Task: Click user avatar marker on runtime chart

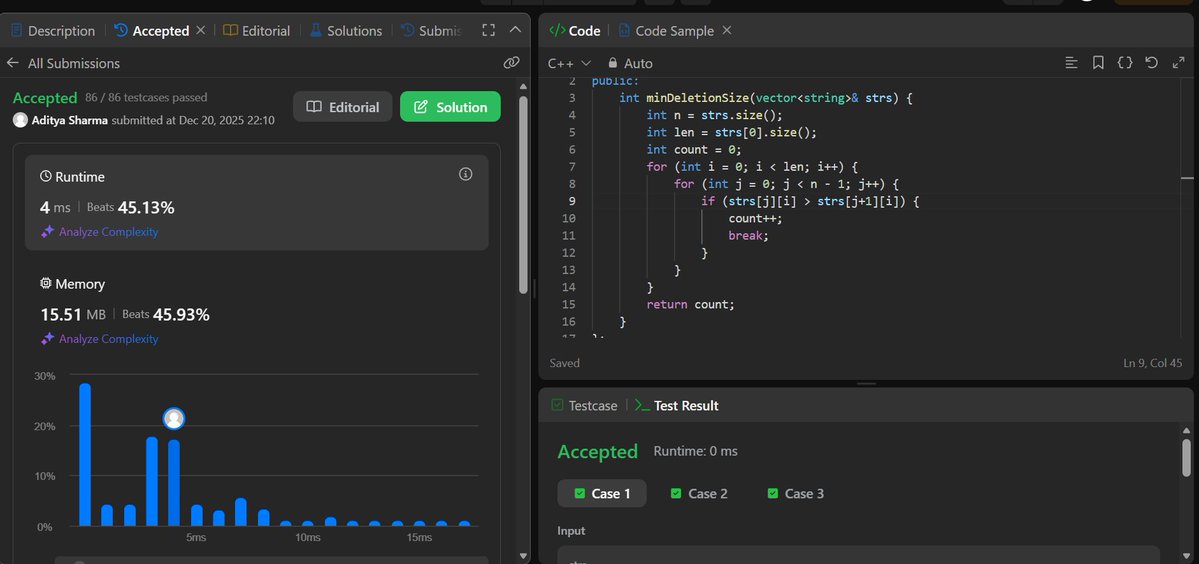Action: coord(174,419)
